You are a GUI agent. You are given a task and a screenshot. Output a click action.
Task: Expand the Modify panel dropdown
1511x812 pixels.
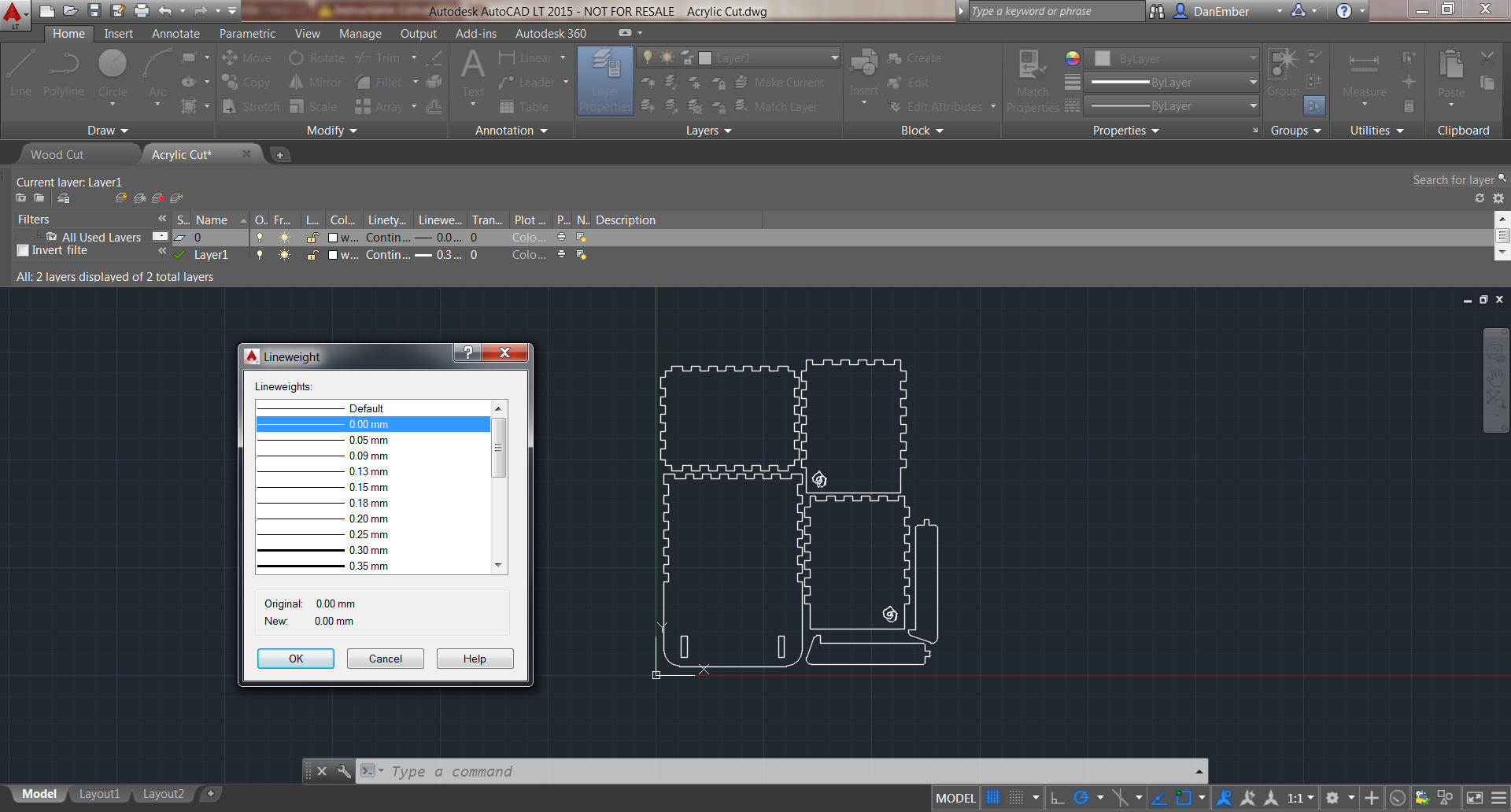tap(332, 131)
